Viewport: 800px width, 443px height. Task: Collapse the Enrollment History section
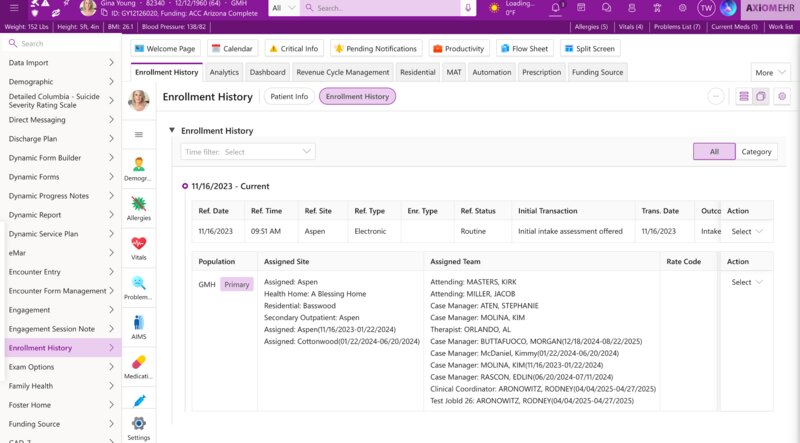[172, 131]
